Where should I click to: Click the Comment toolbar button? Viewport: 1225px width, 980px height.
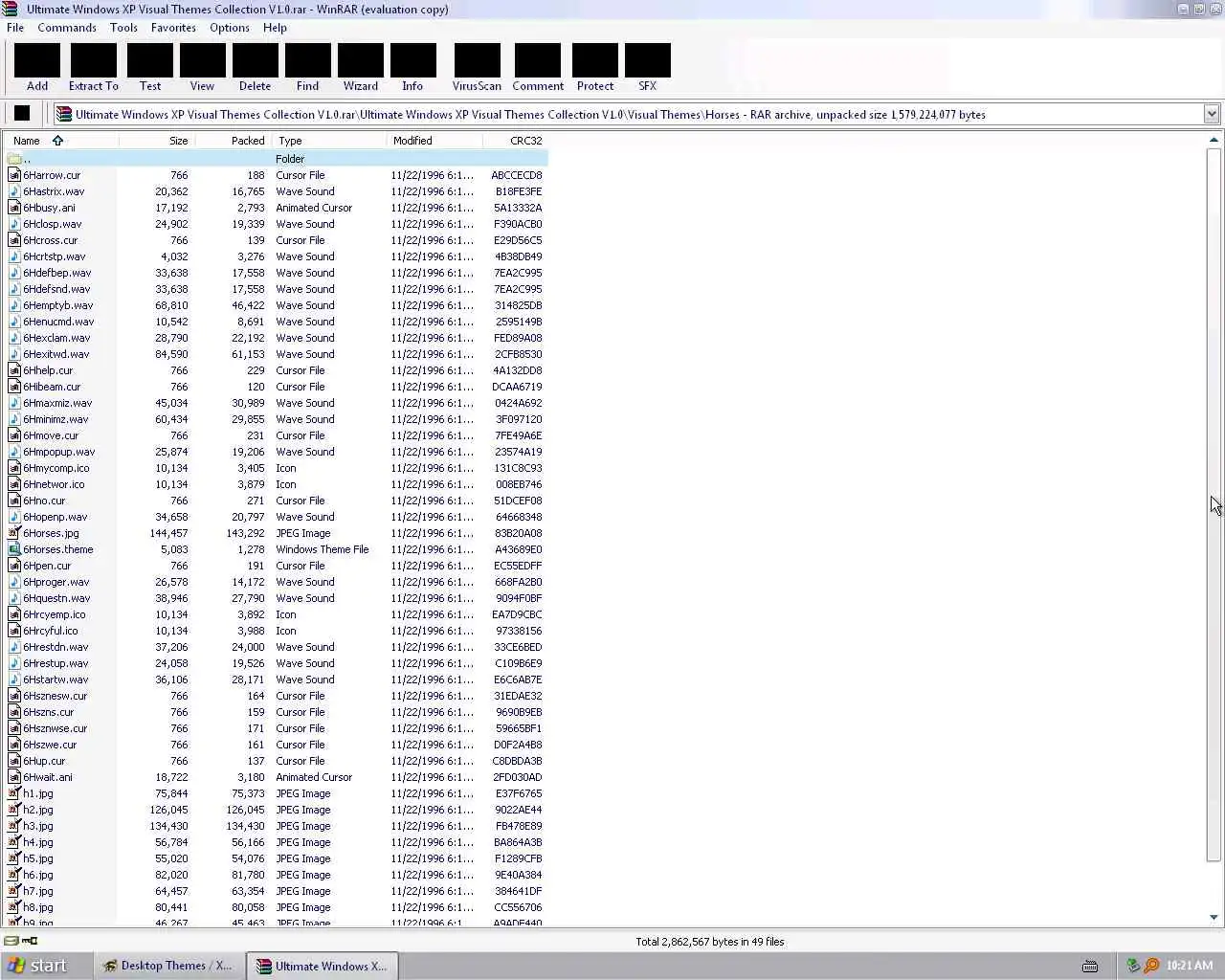click(x=538, y=67)
